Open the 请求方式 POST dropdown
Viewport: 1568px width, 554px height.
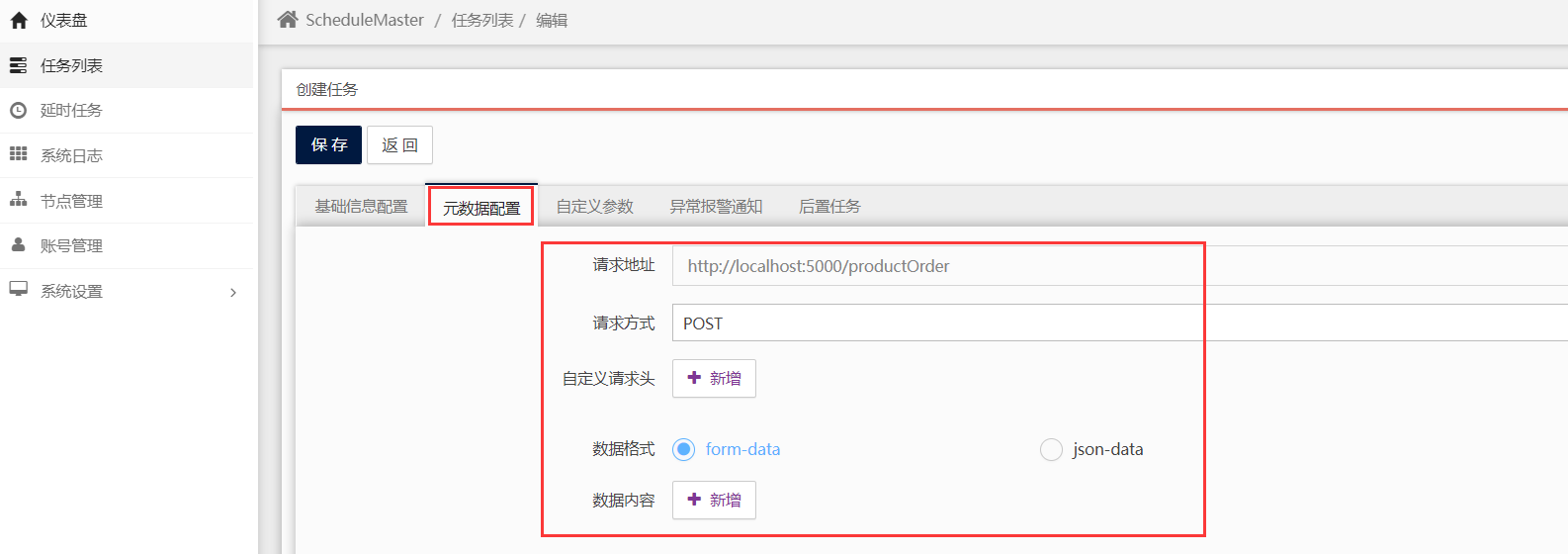point(1120,323)
